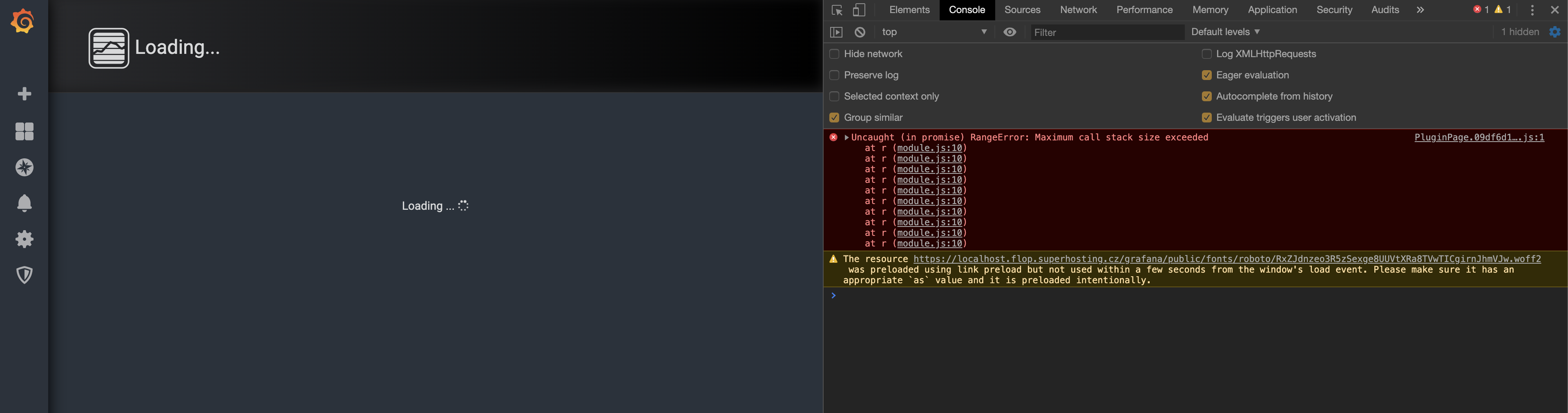Image resolution: width=1568 pixels, height=413 pixels.
Task: Open Alerting via the bell icon
Action: [x=24, y=203]
